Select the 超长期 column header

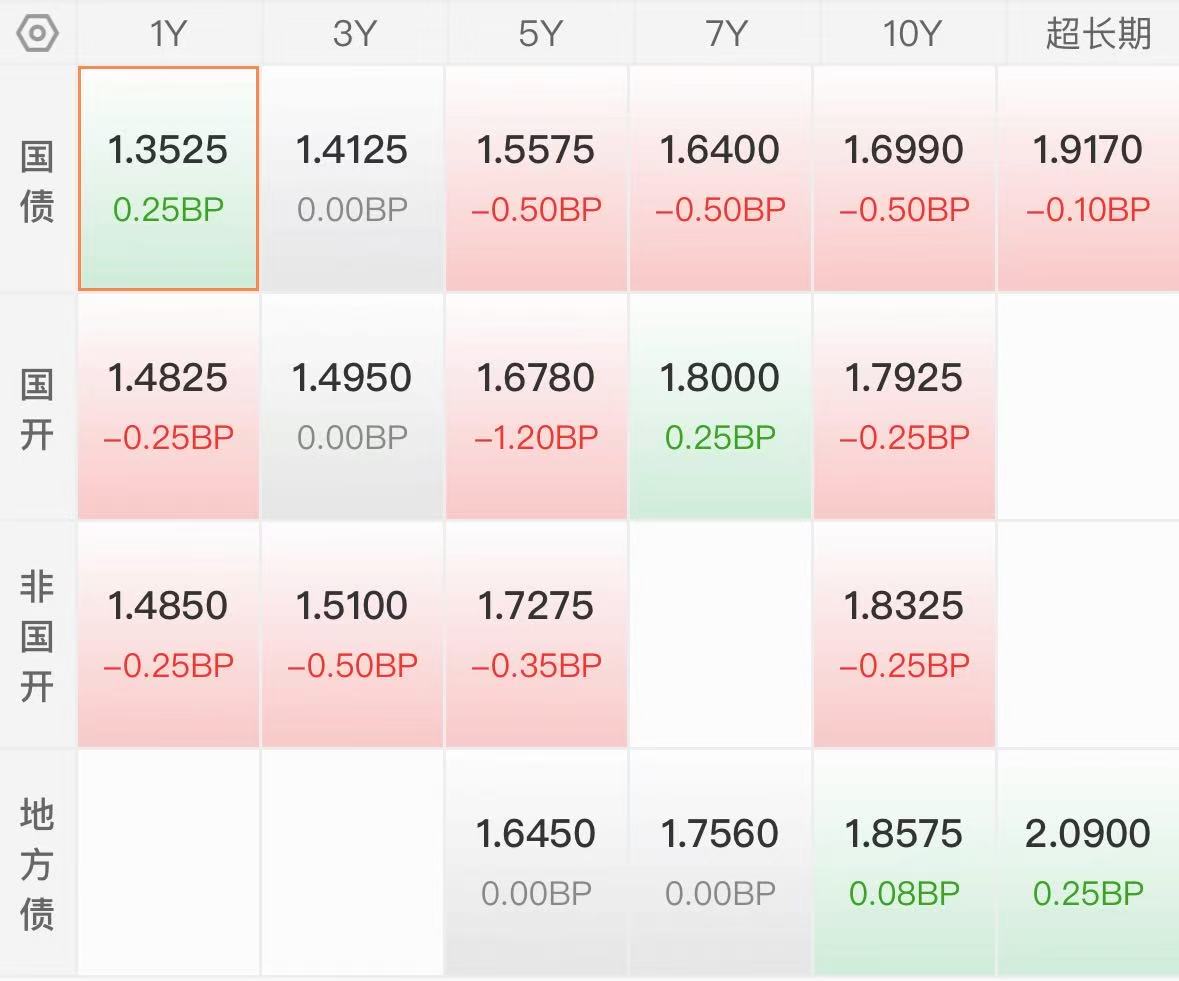coord(1098,34)
